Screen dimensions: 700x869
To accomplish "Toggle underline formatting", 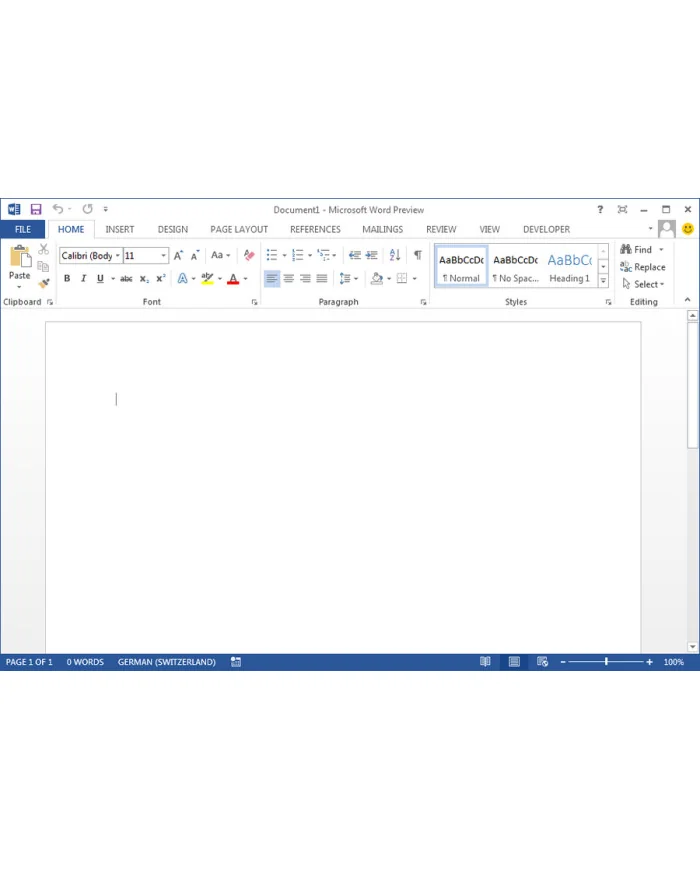I will (100, 279).
